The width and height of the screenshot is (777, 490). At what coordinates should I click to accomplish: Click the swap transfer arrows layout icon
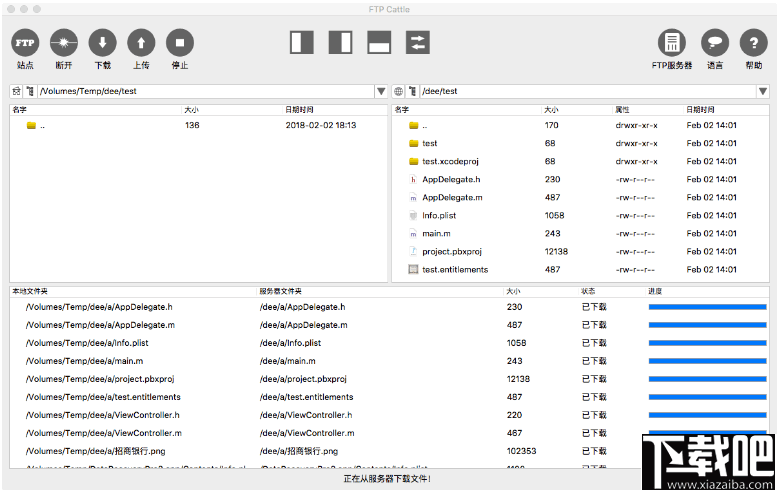418,43
